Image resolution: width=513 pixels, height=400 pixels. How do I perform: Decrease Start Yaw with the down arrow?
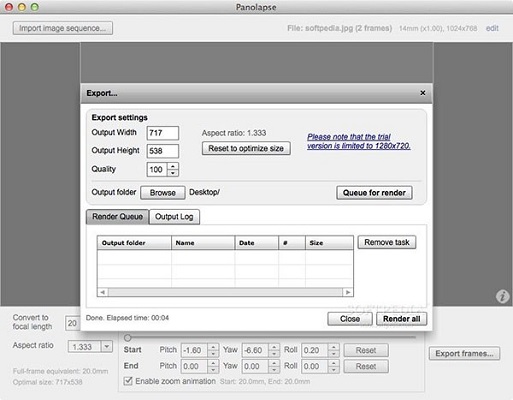click(x=274, y=354)
